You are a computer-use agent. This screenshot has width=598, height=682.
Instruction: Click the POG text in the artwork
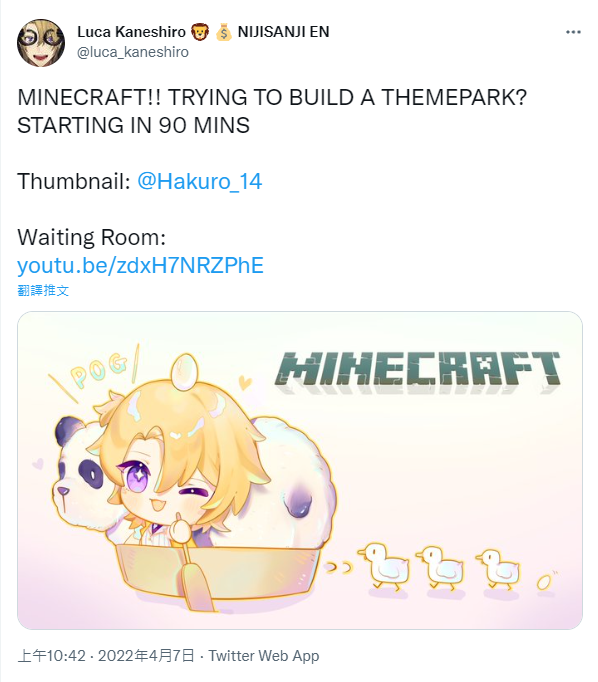point(99,371)
